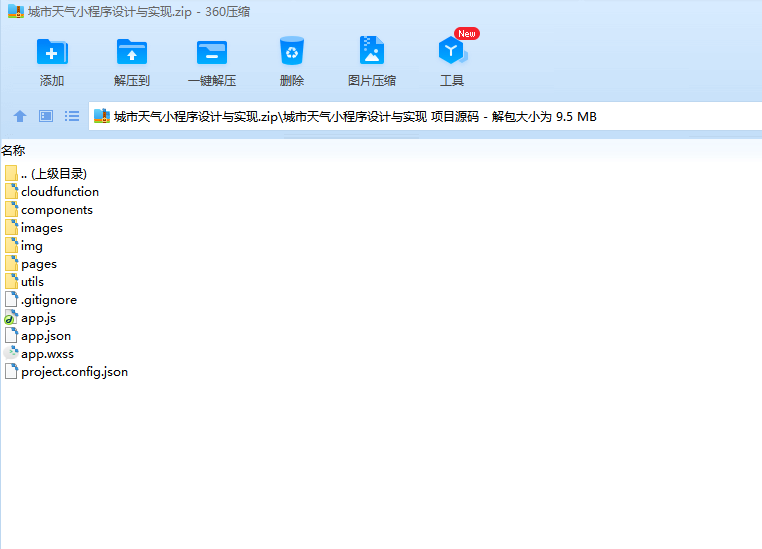762x549 pixels.
Task: Click the 删除 (Delete) trash icon
Action: click(292, 51)
